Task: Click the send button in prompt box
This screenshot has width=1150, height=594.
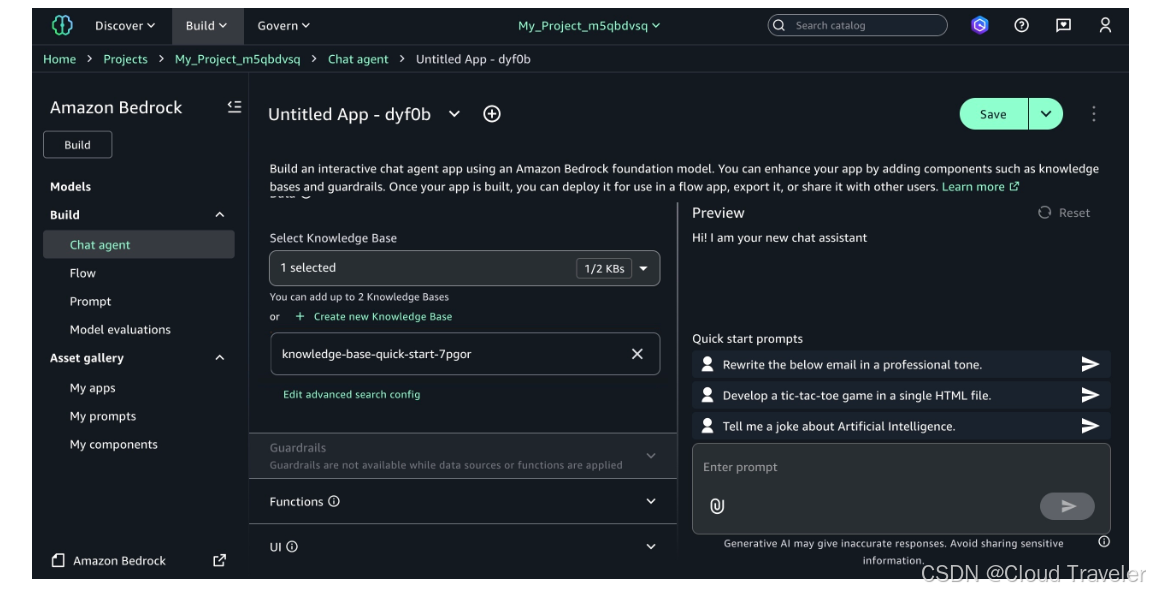Action: click(x=1067, y=506)
